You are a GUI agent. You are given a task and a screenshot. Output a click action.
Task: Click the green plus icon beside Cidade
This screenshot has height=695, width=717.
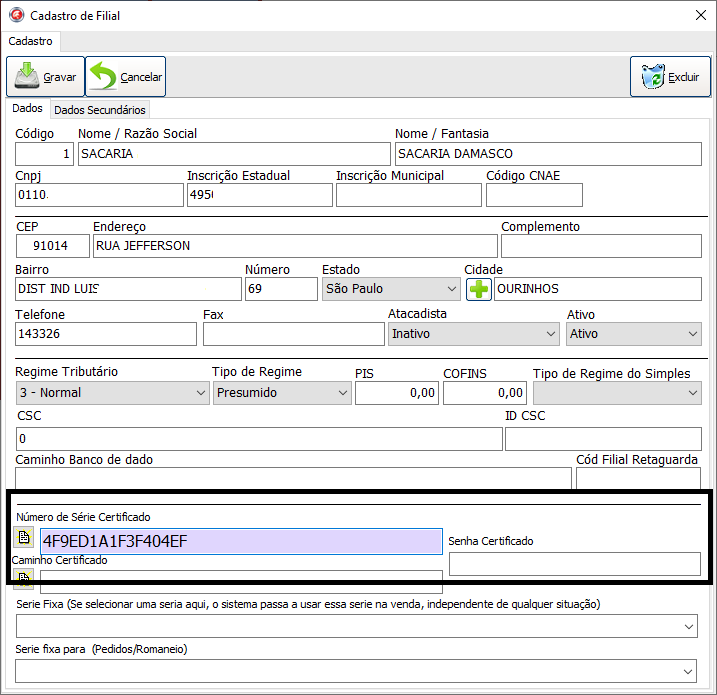click(x=478, y=289)
